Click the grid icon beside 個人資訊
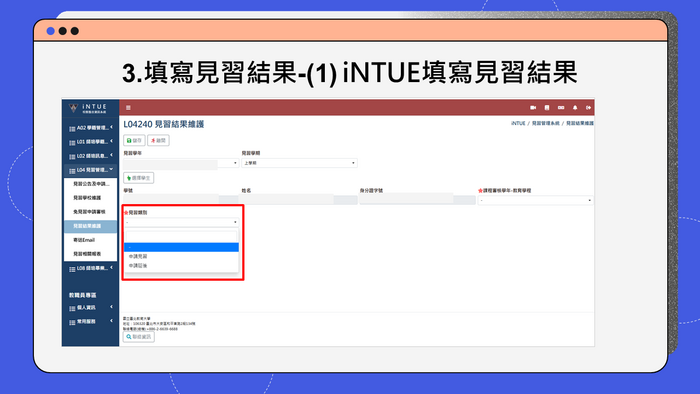The height and width of the screenshot is (394, 700). (72, 308)
